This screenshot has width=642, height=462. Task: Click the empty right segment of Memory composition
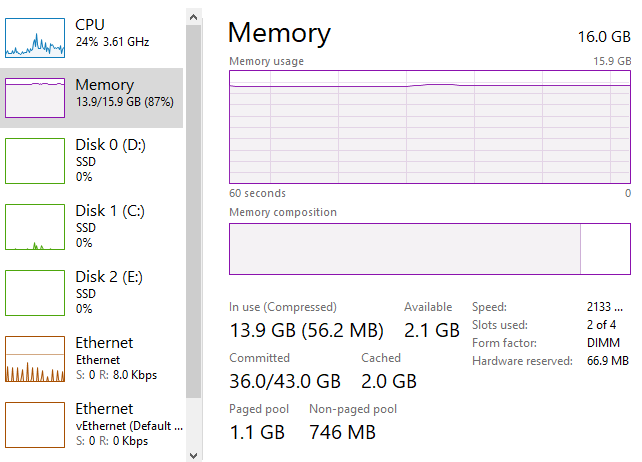click(605, 248)
